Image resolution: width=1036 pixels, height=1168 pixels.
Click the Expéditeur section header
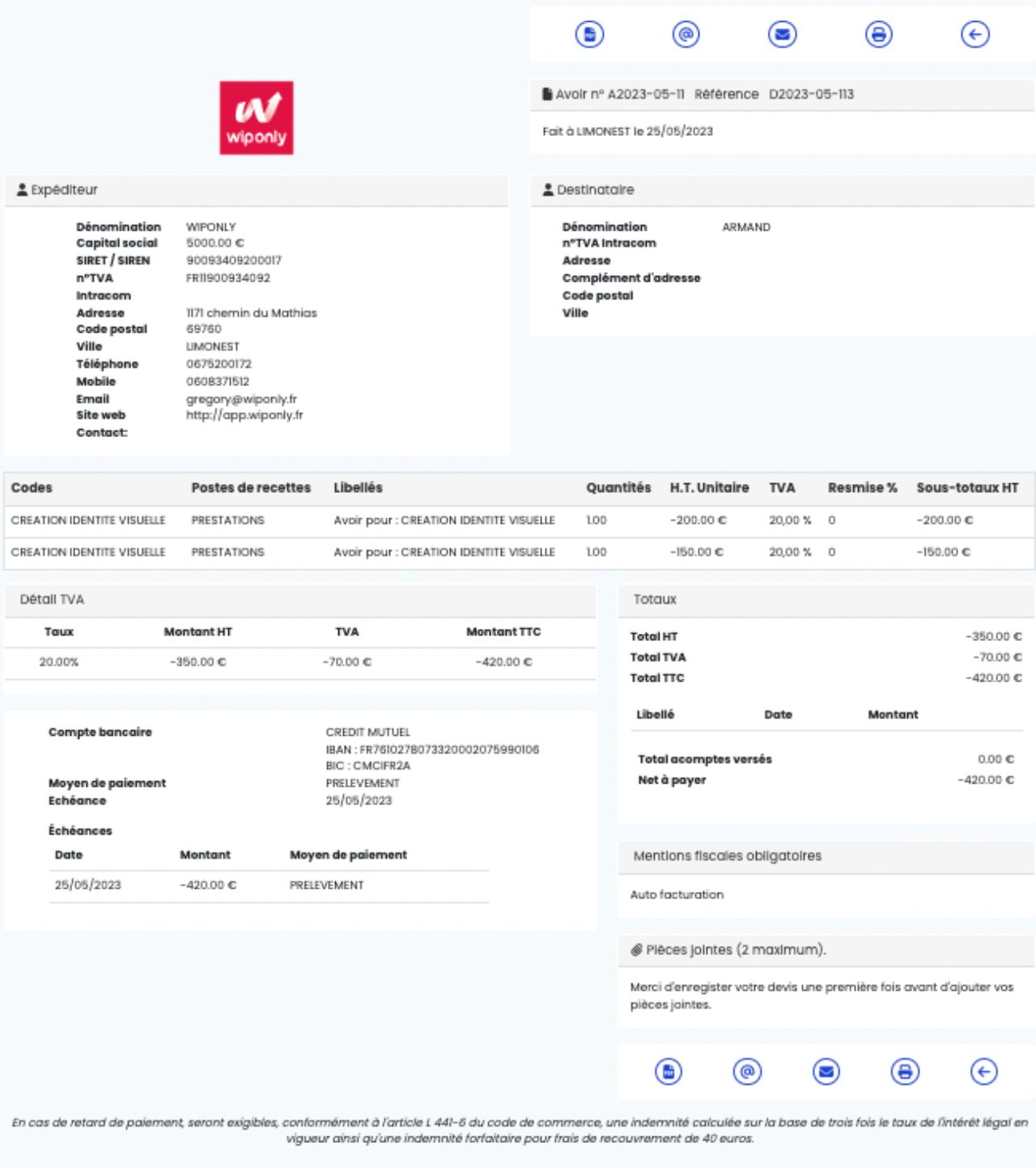[64, 190]
